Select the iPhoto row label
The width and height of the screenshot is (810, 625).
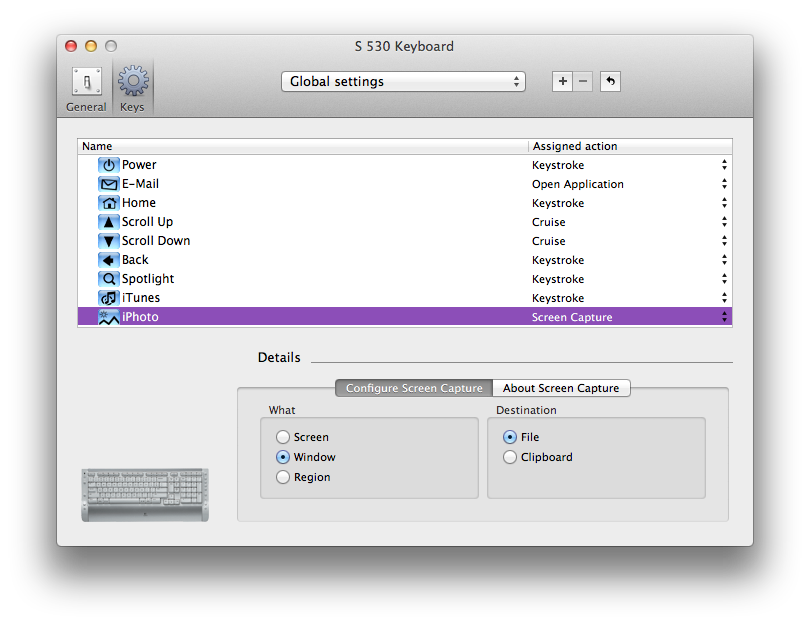[140, 317]
